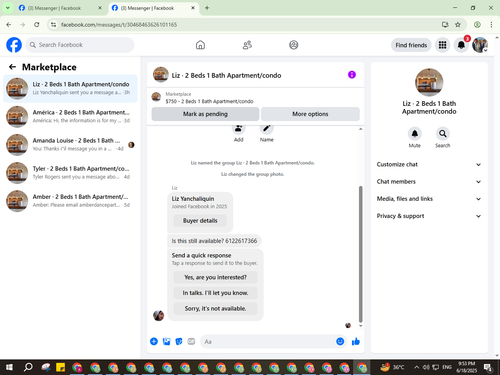Open the Notifications bell
Screen dimensions: 500x375
point(461,45)
